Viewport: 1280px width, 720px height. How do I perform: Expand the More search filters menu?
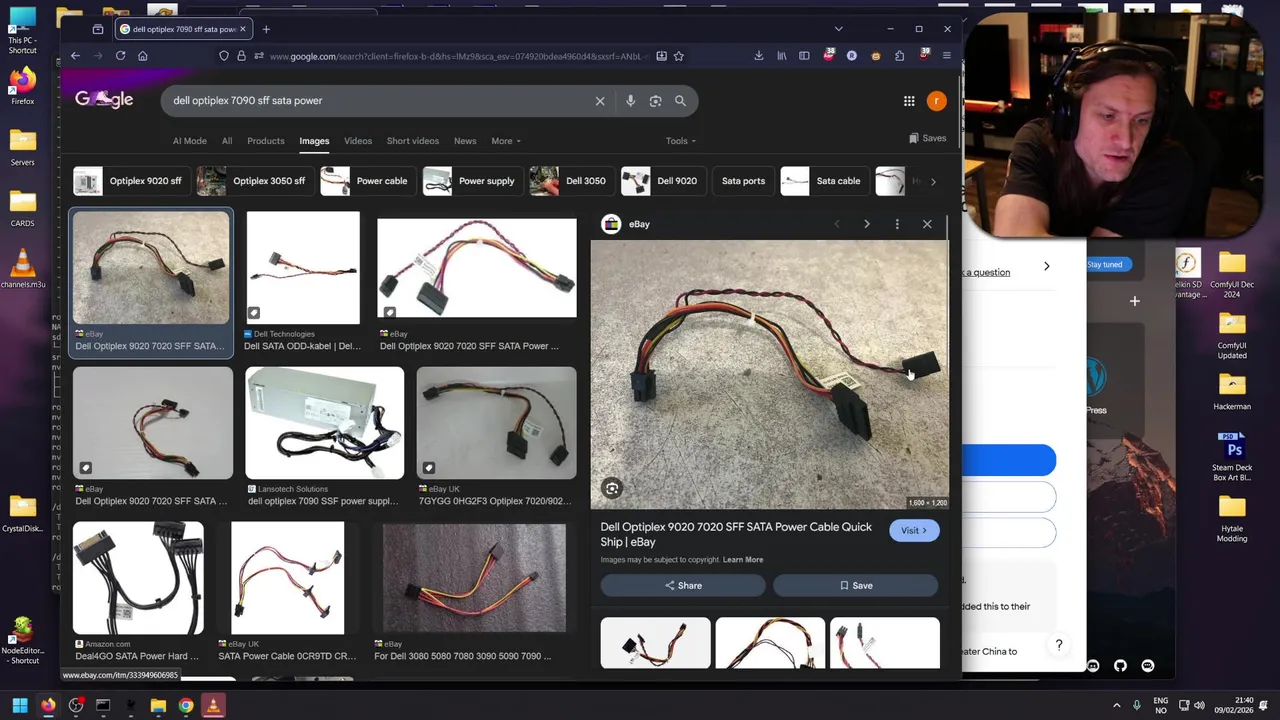[506, 141]
